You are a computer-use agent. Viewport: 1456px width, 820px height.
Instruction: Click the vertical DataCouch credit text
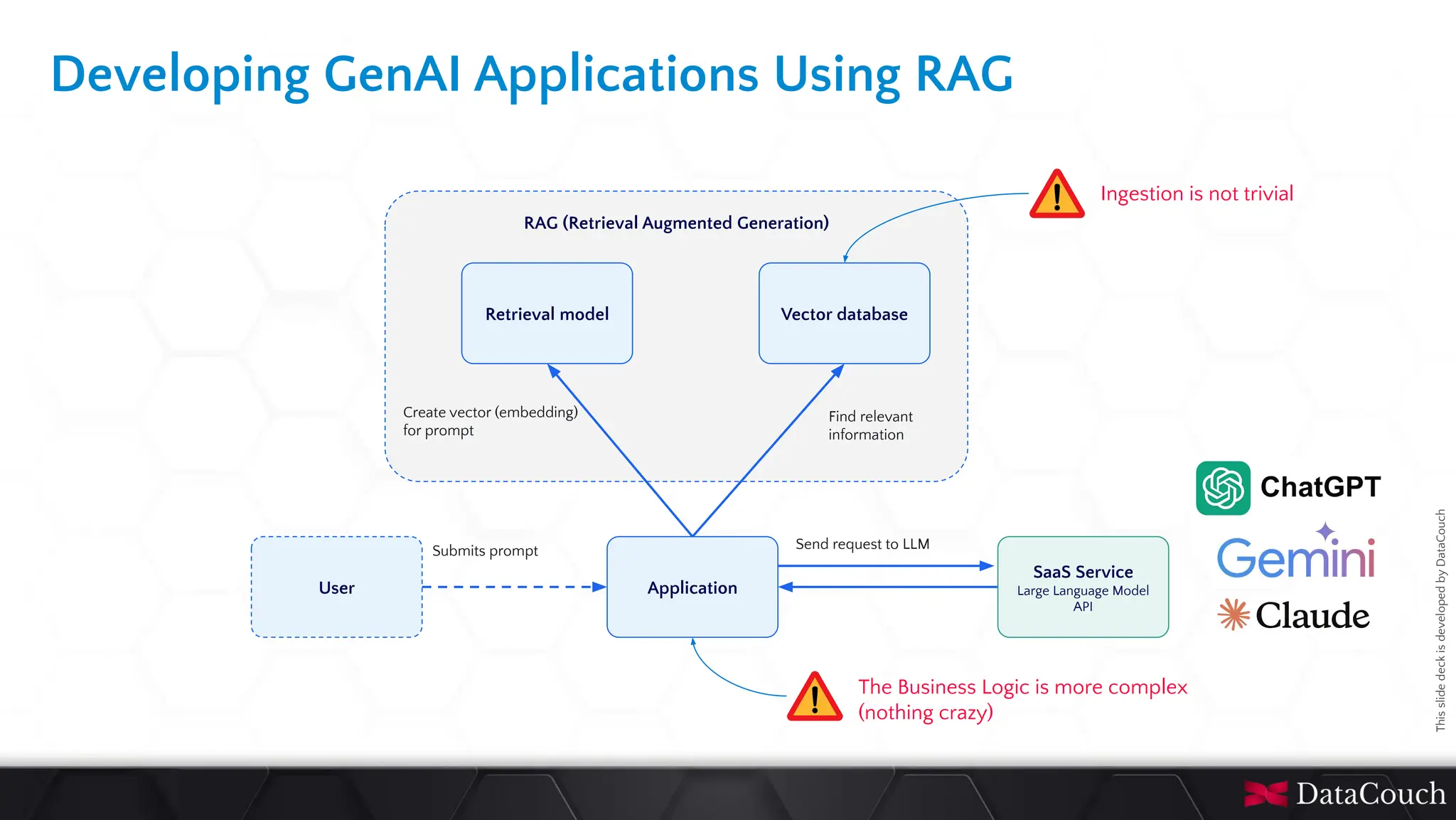(1440, 620)
